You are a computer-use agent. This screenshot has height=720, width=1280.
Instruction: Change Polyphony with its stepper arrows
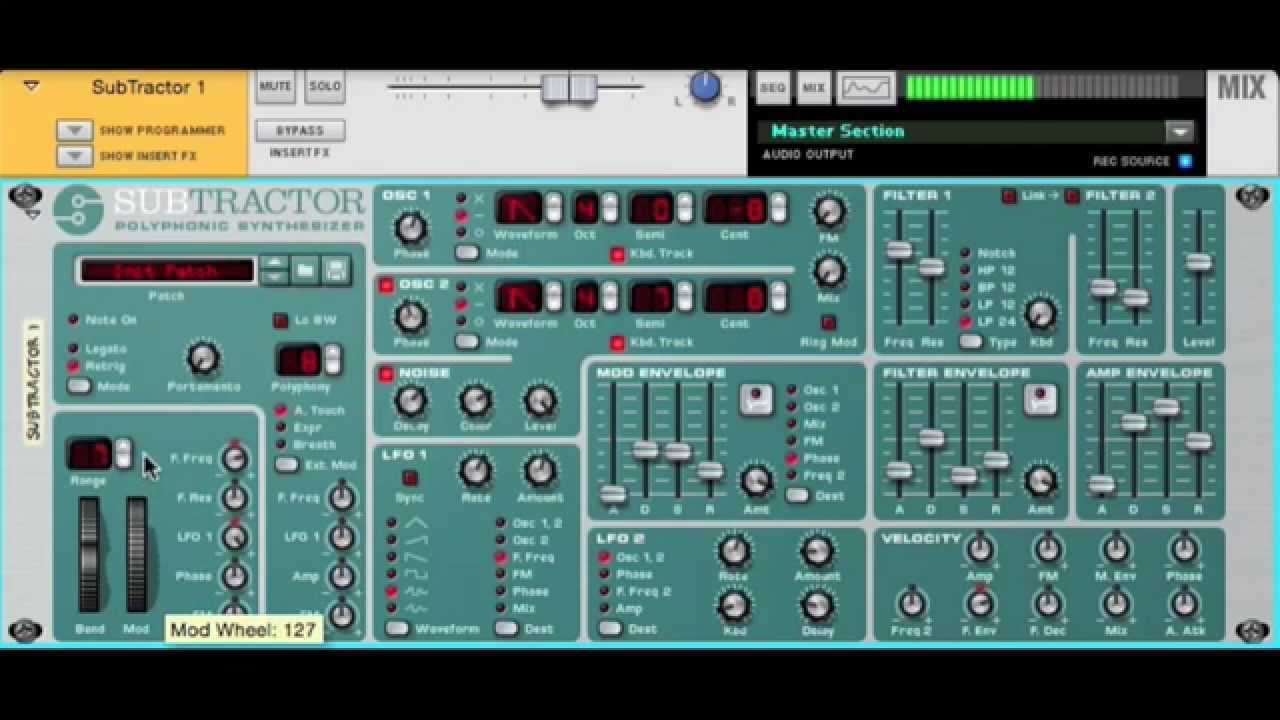pyautogui.click(x=333, y=359)
